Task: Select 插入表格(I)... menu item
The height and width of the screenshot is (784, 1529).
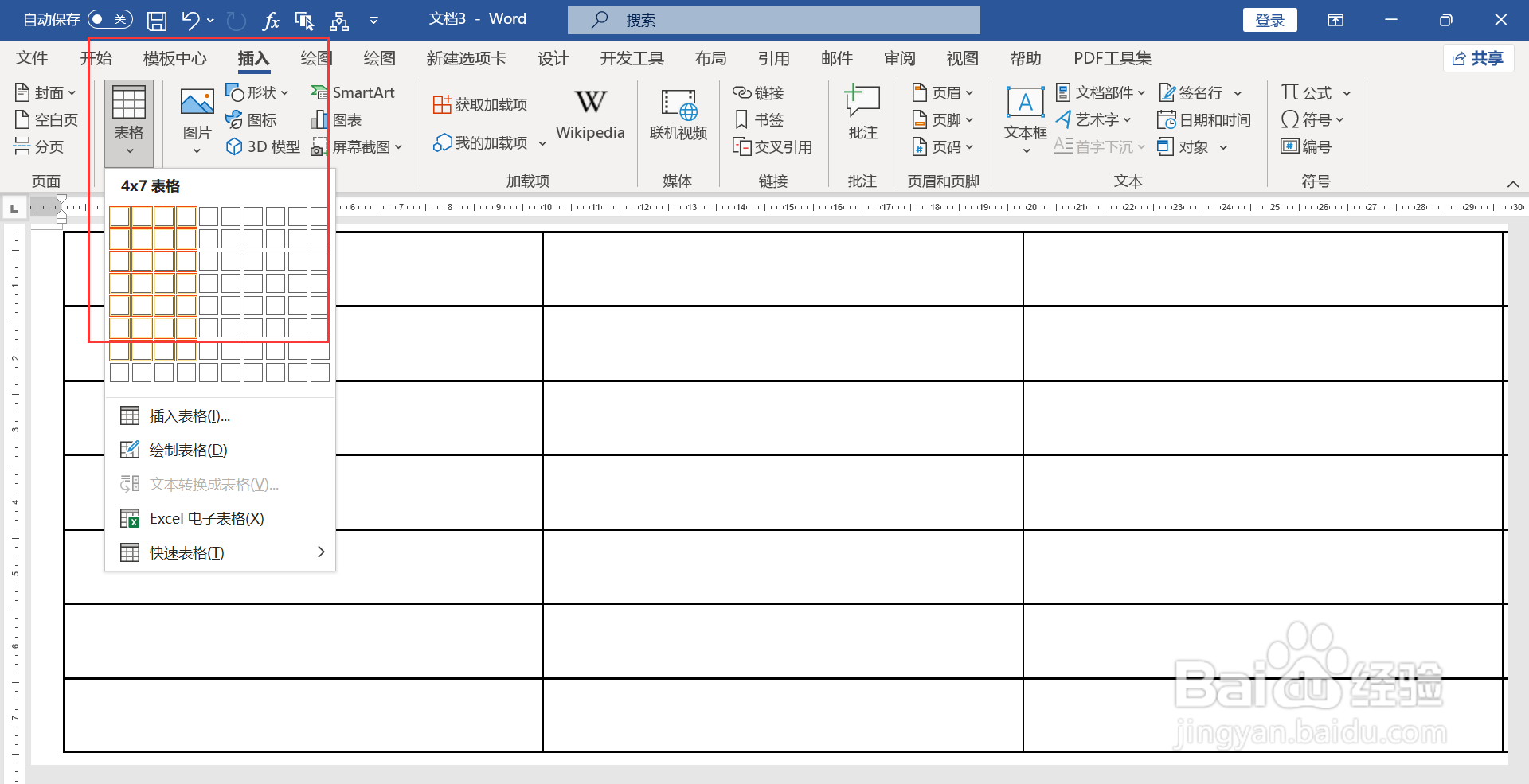Action: (x=220, y=416)
